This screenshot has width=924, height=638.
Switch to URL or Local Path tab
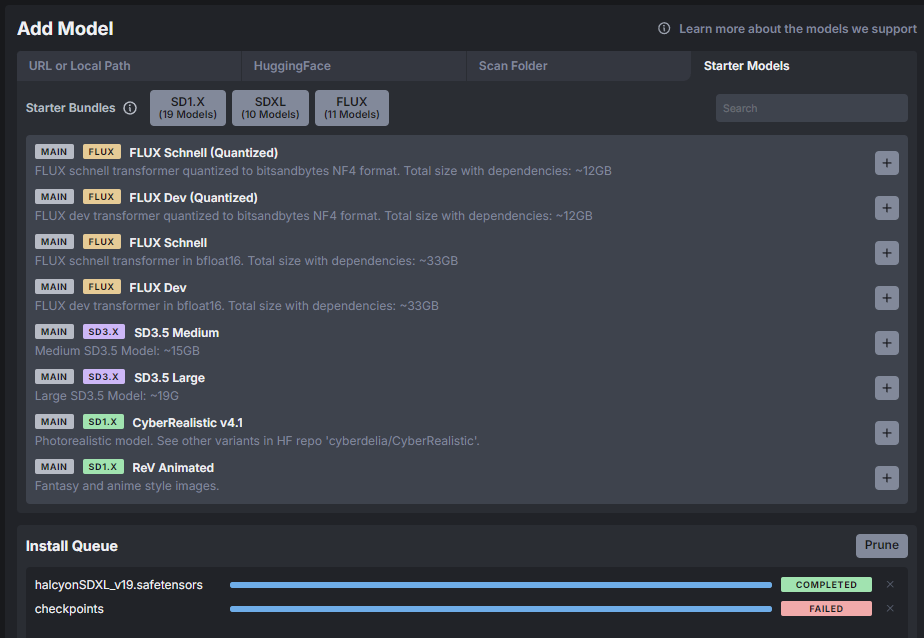[129, 66]
